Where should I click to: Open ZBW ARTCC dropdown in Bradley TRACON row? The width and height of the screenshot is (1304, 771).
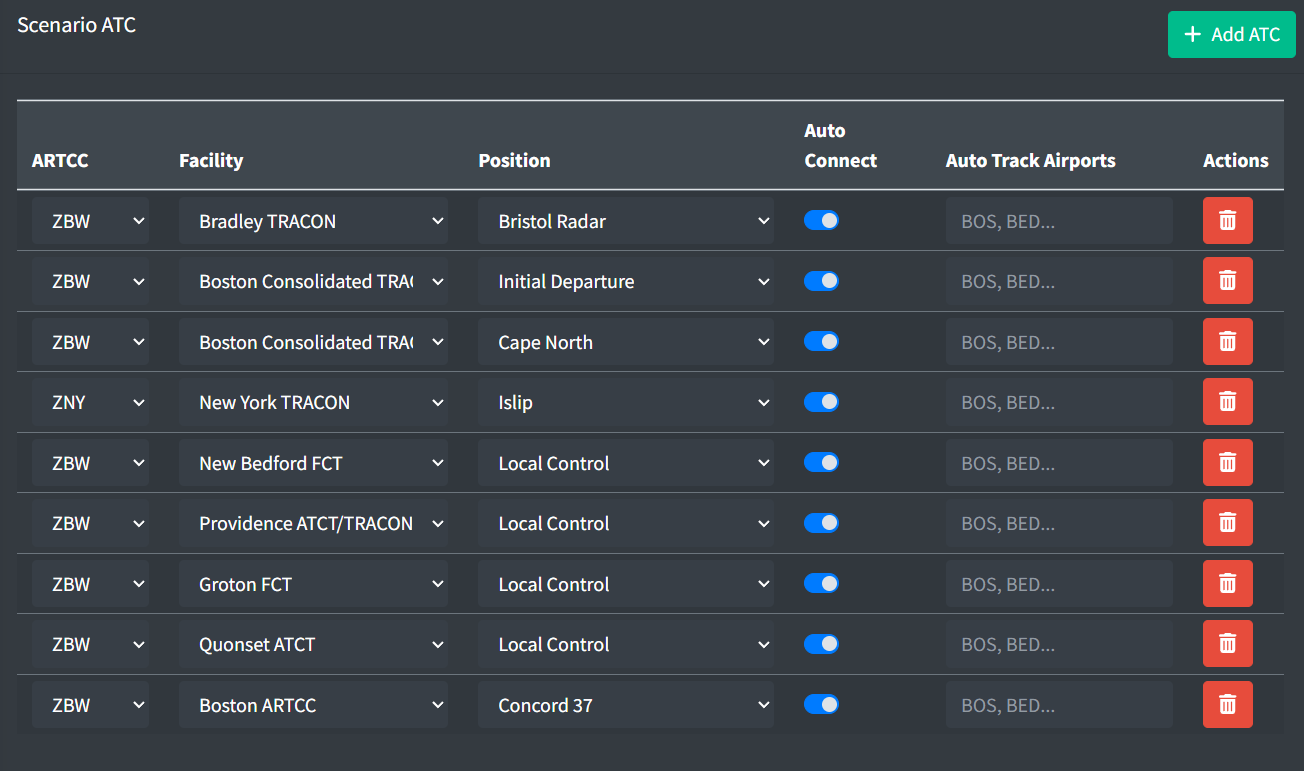90,221
